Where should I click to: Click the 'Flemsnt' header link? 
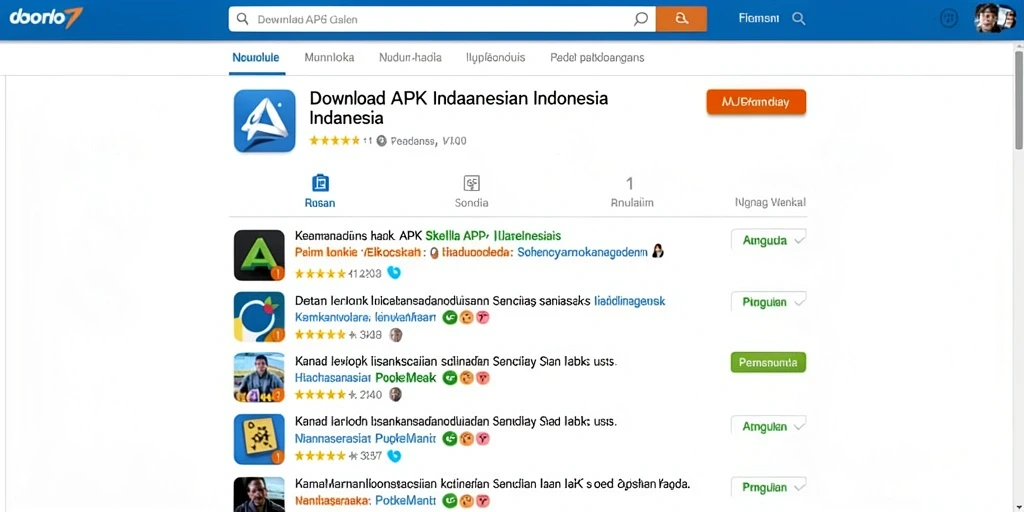click(758, 19)
